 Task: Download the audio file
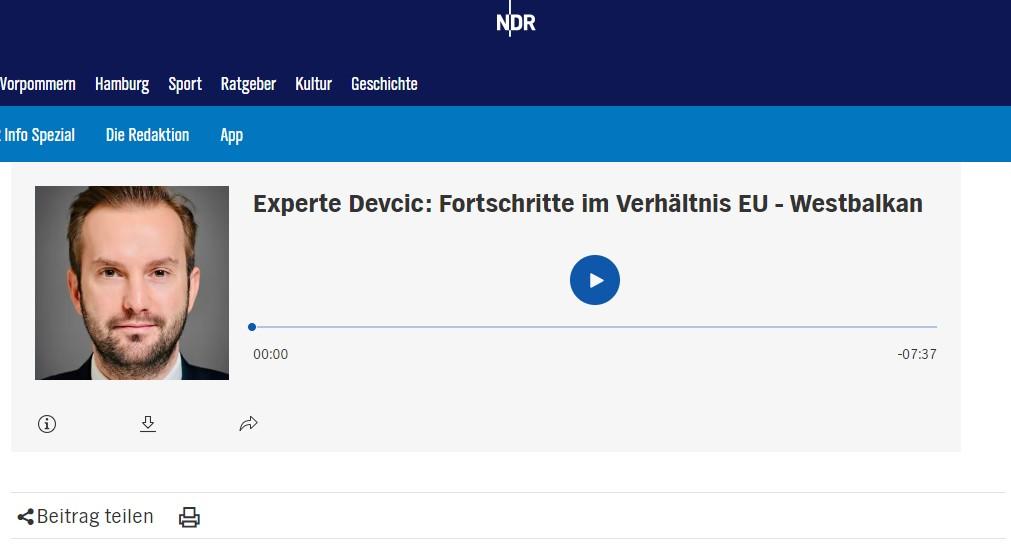point(148,424)
